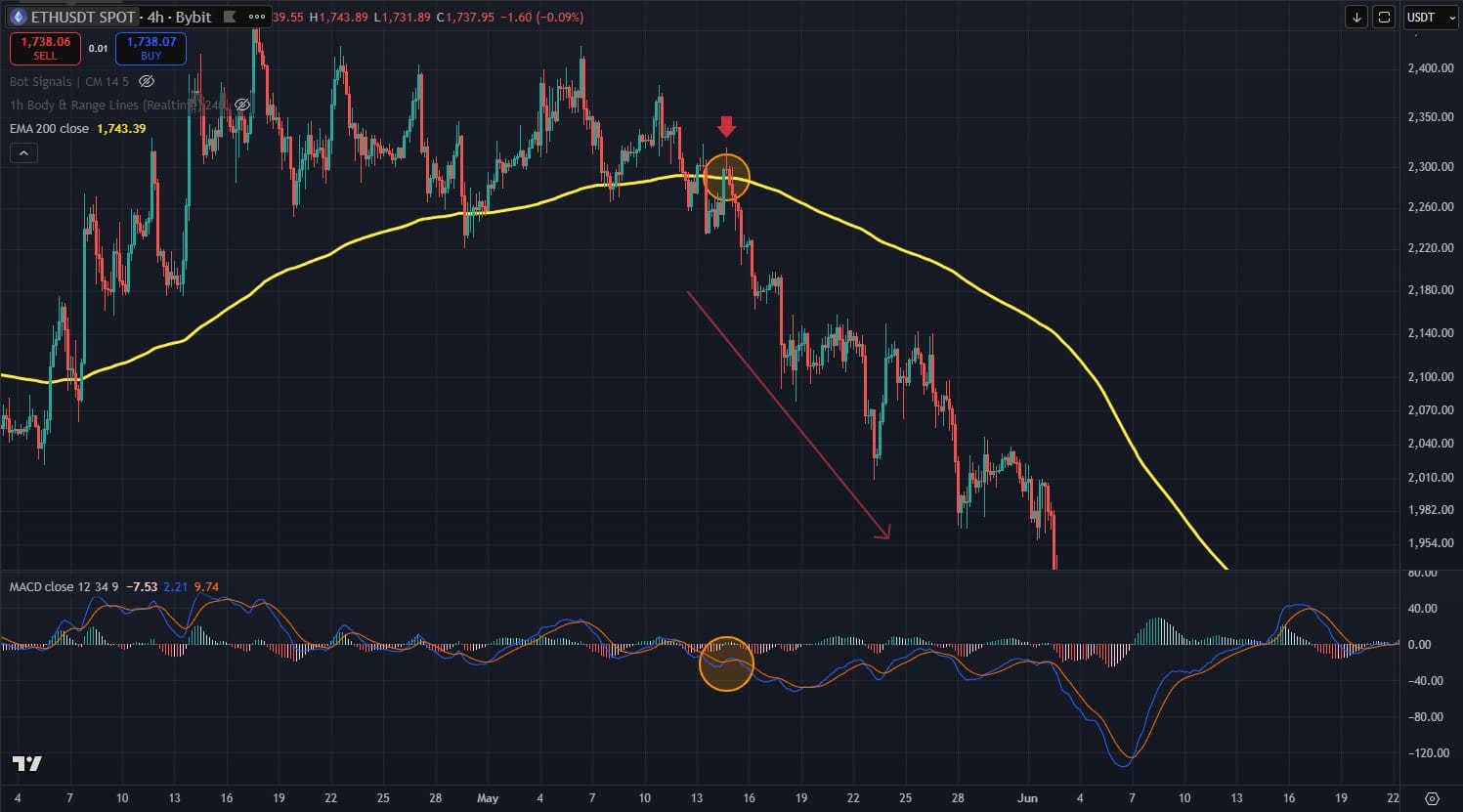Click the 40.00 MACD axis label
Screen dimensions: 1463x812
(x=1423, y=608)
